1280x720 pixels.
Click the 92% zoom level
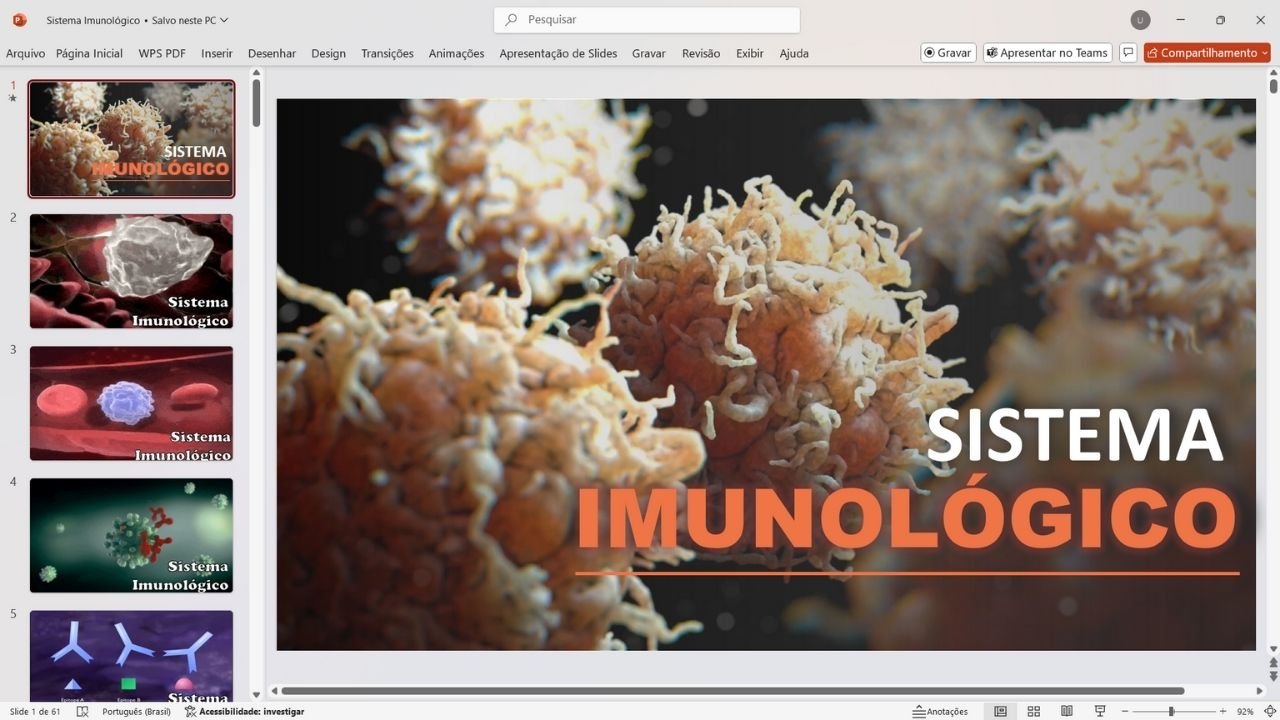click(x=1245, y=711)
